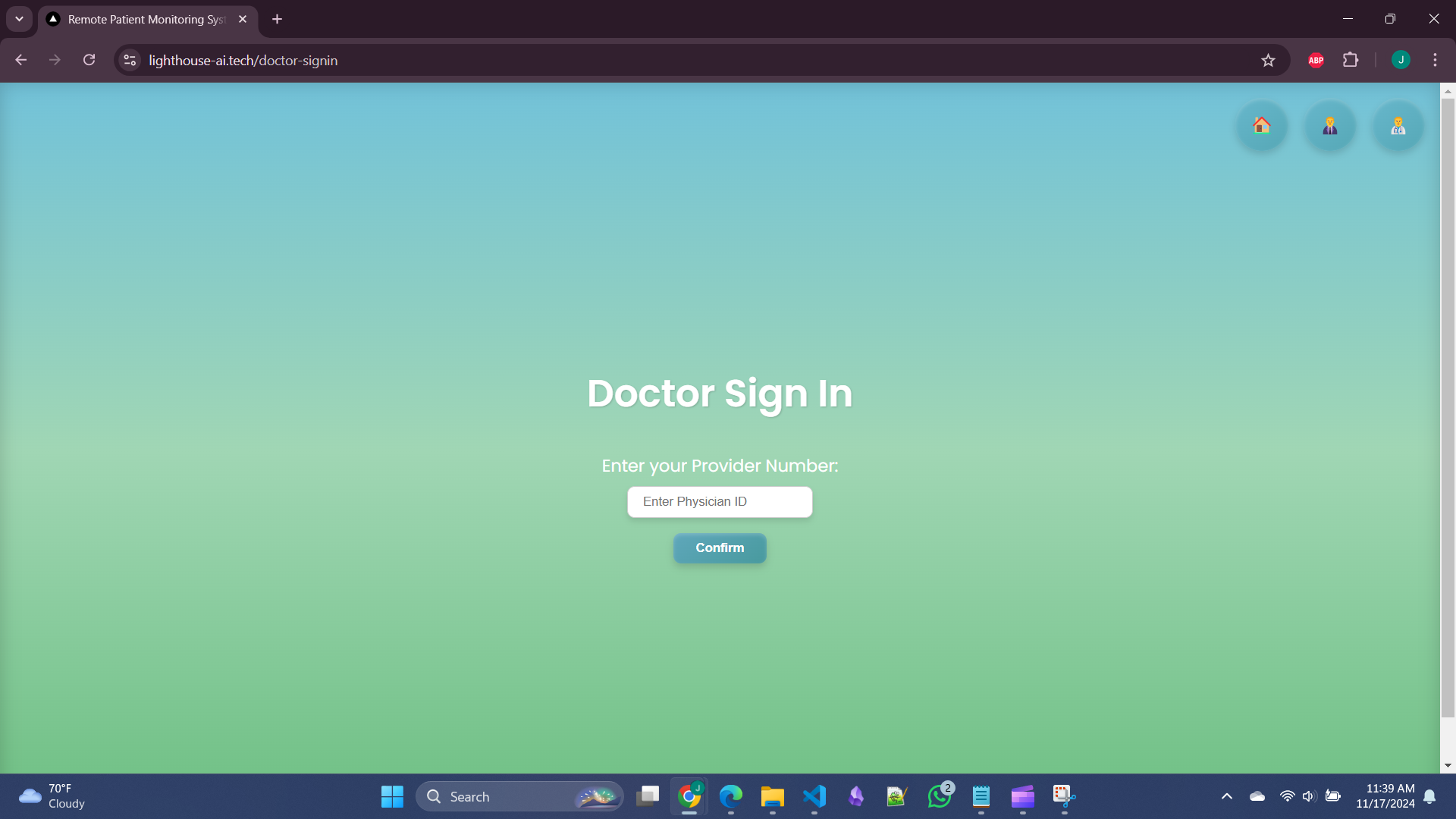Screen dimensions: 1456x819
Task: Click the home icon button
Action: coord(1262,125)
